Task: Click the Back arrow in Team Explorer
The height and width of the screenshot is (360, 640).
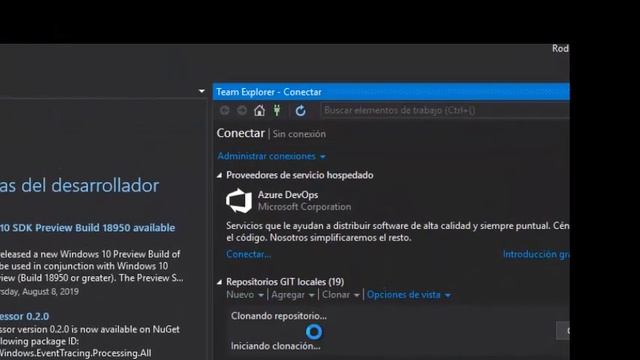Action: point(224,111)
